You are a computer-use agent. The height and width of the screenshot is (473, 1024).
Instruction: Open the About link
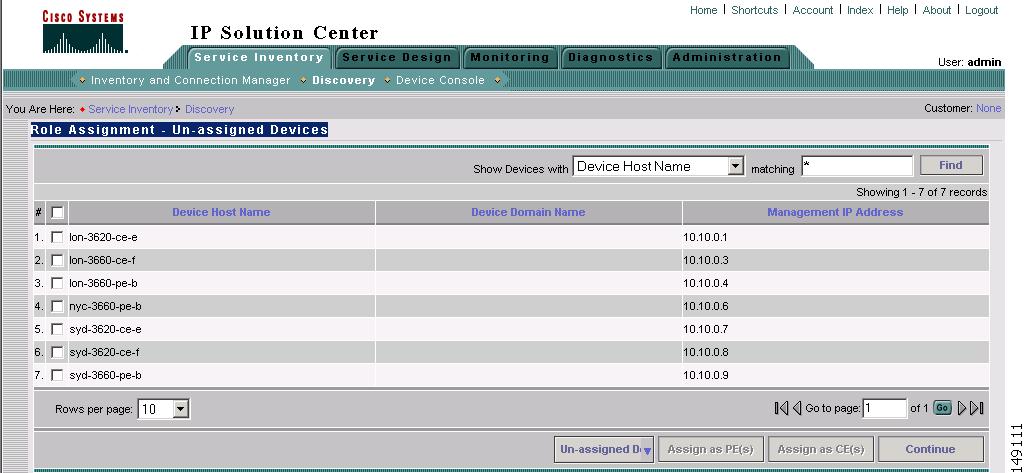click(936, 10)
